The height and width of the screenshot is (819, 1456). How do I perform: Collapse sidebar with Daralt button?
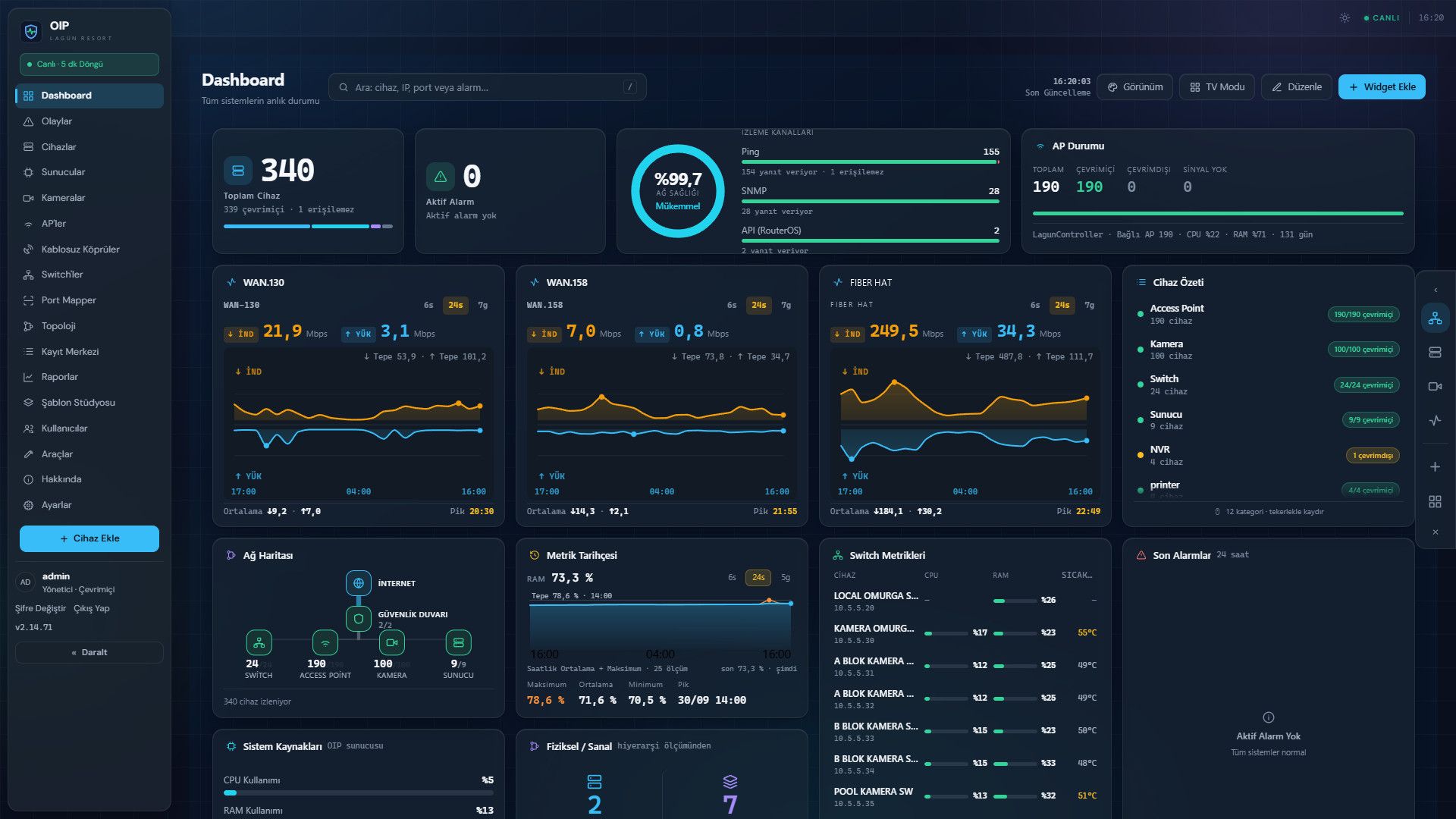[x=89, y=652]
